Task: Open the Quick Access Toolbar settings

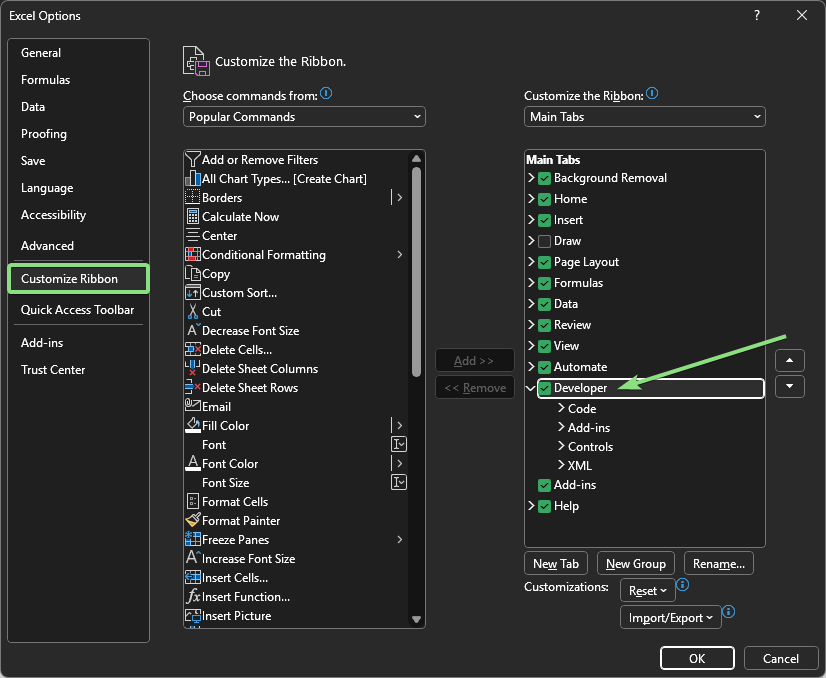Action: tap(76, 310)
